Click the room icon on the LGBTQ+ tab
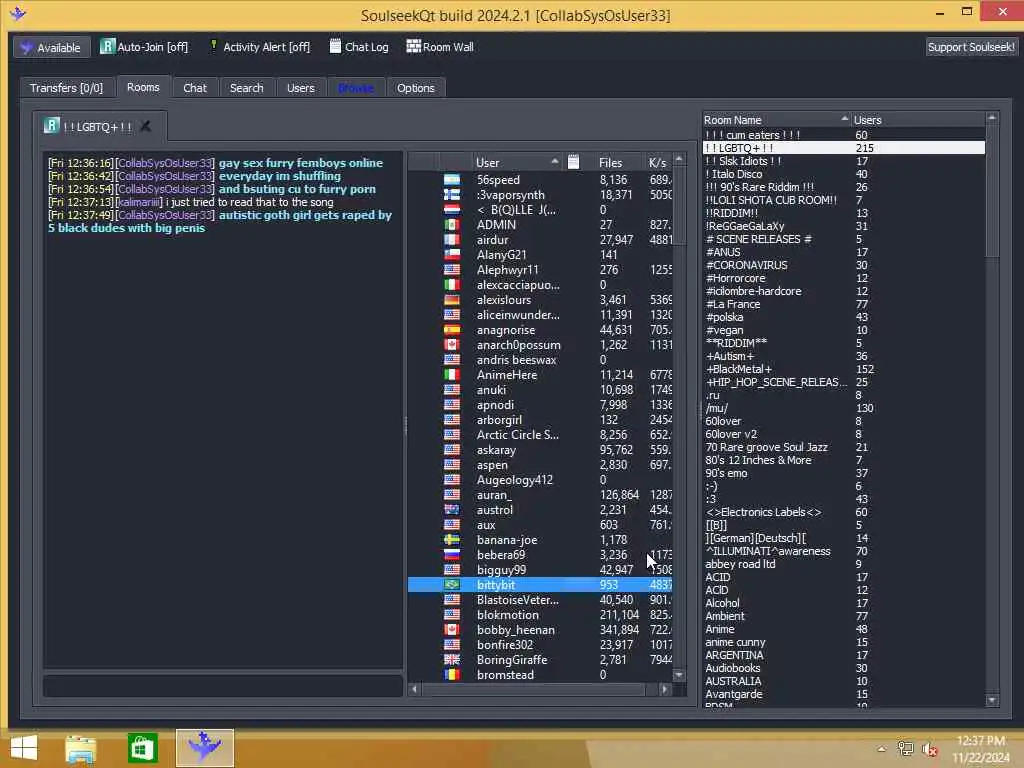 tap(52, 125)
